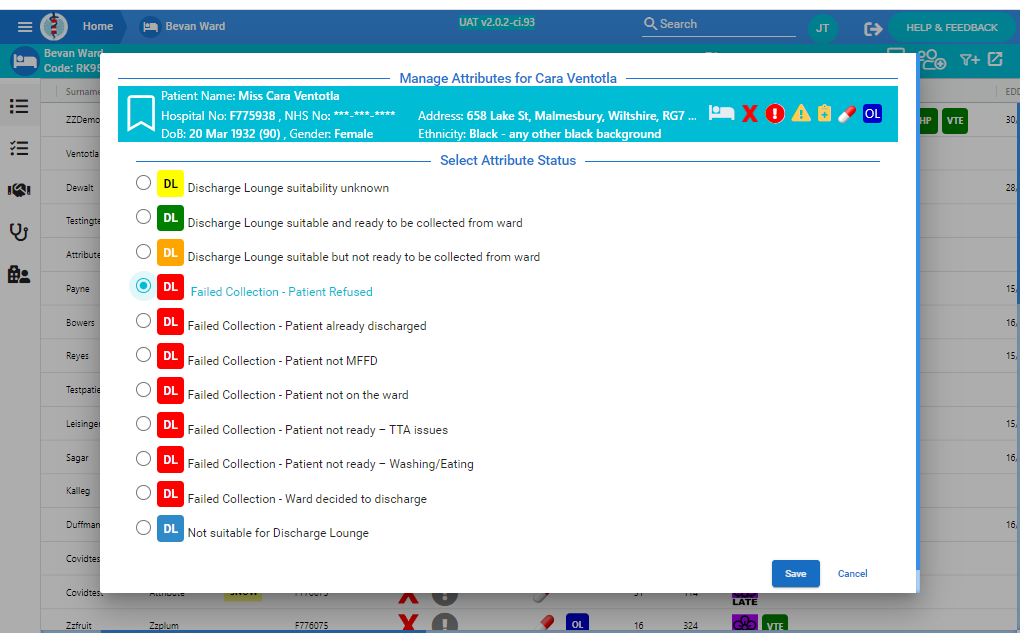
Task: Select Patient not MFFD radio
Action: (x=143, y=355)
